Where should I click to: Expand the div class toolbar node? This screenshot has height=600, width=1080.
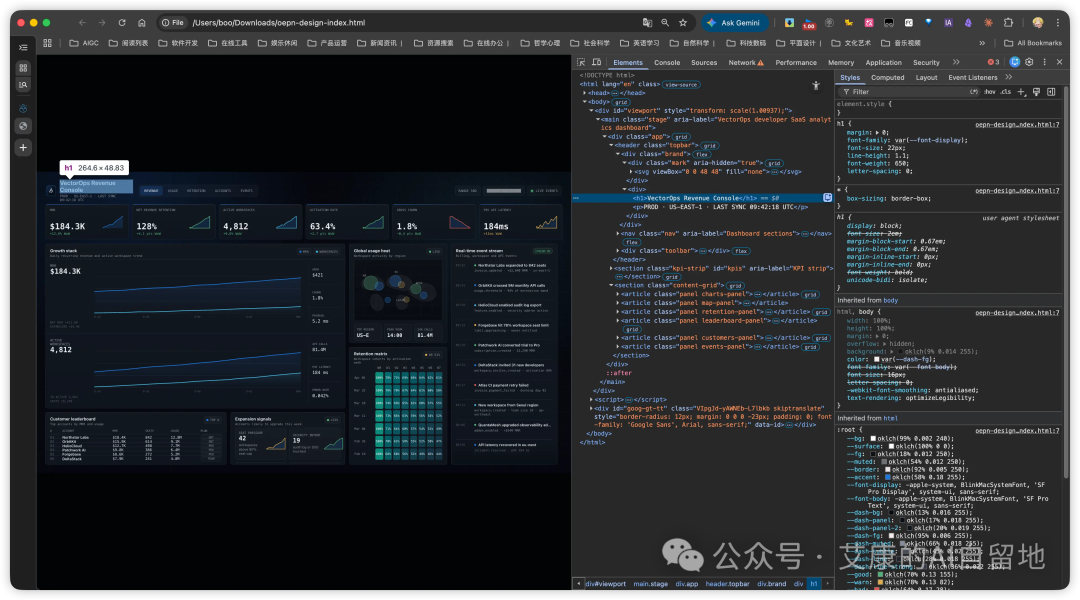pos(618,251)
